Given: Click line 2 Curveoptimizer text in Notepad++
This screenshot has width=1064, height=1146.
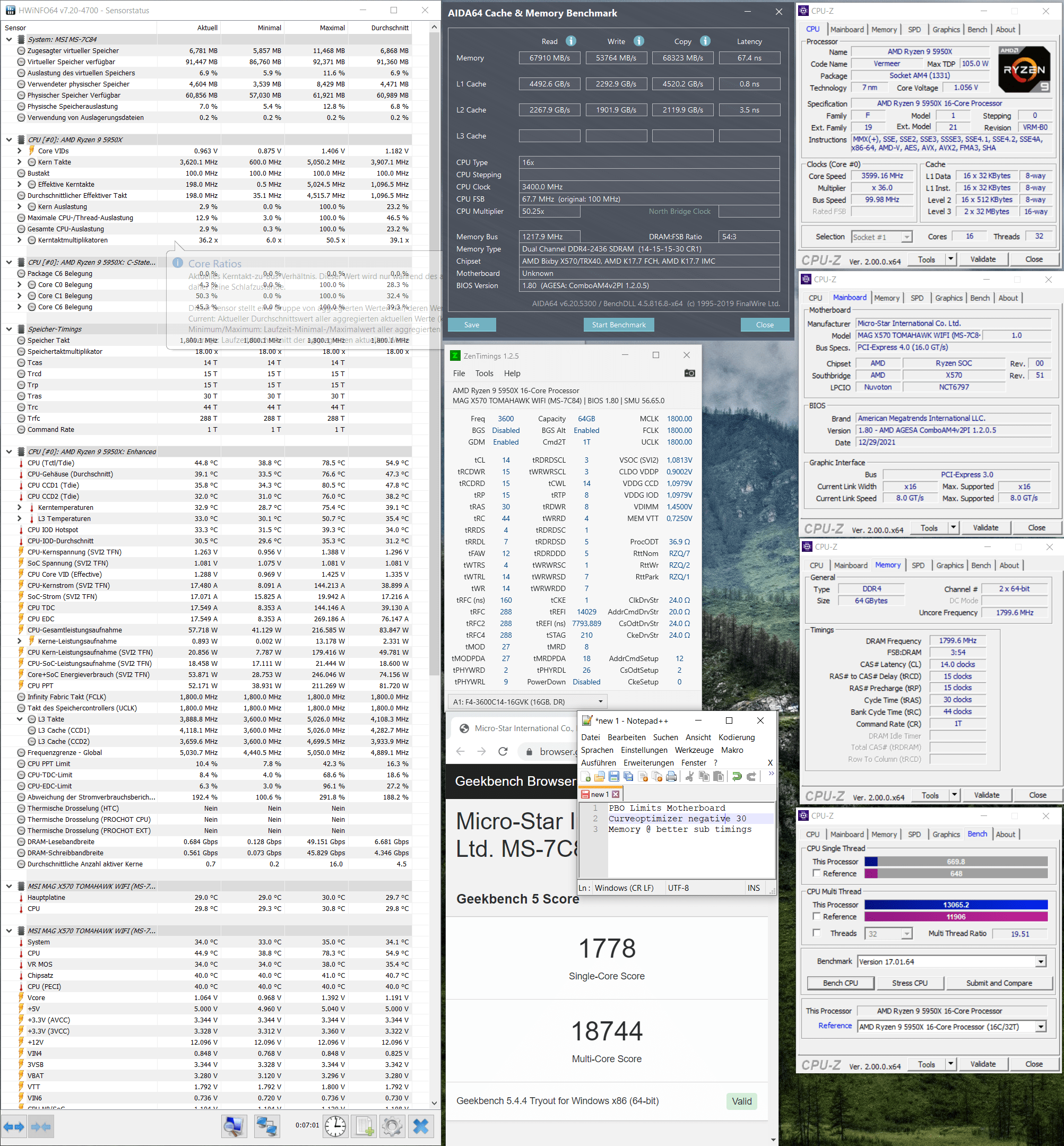Looking at the screenshot, I should click(x=677, y=819).
